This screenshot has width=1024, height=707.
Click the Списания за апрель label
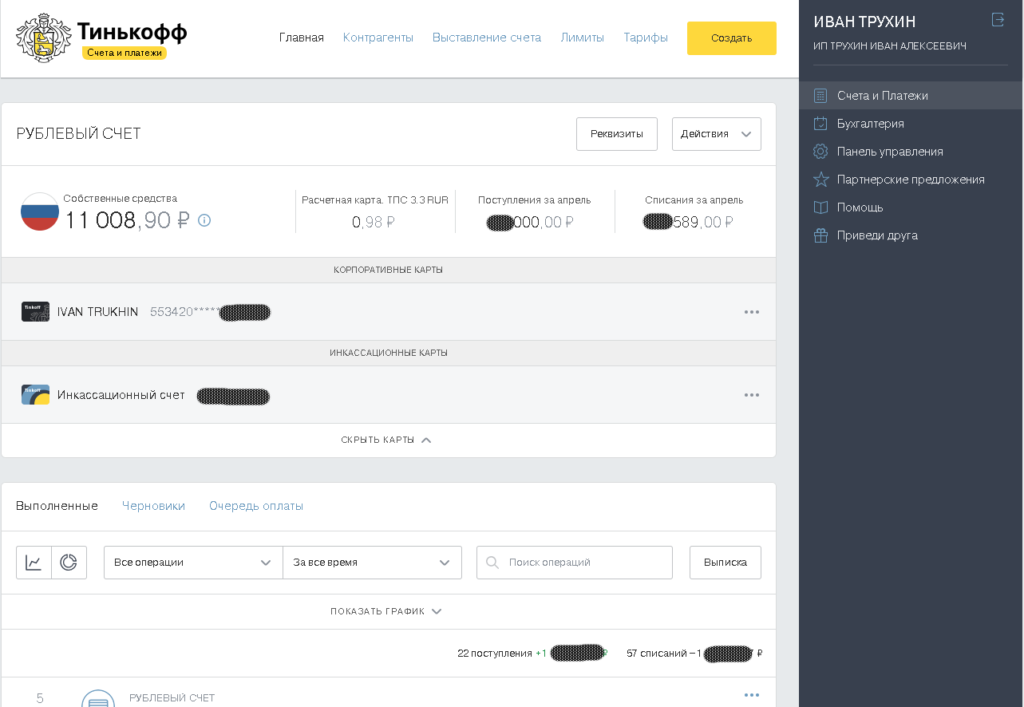694,200
